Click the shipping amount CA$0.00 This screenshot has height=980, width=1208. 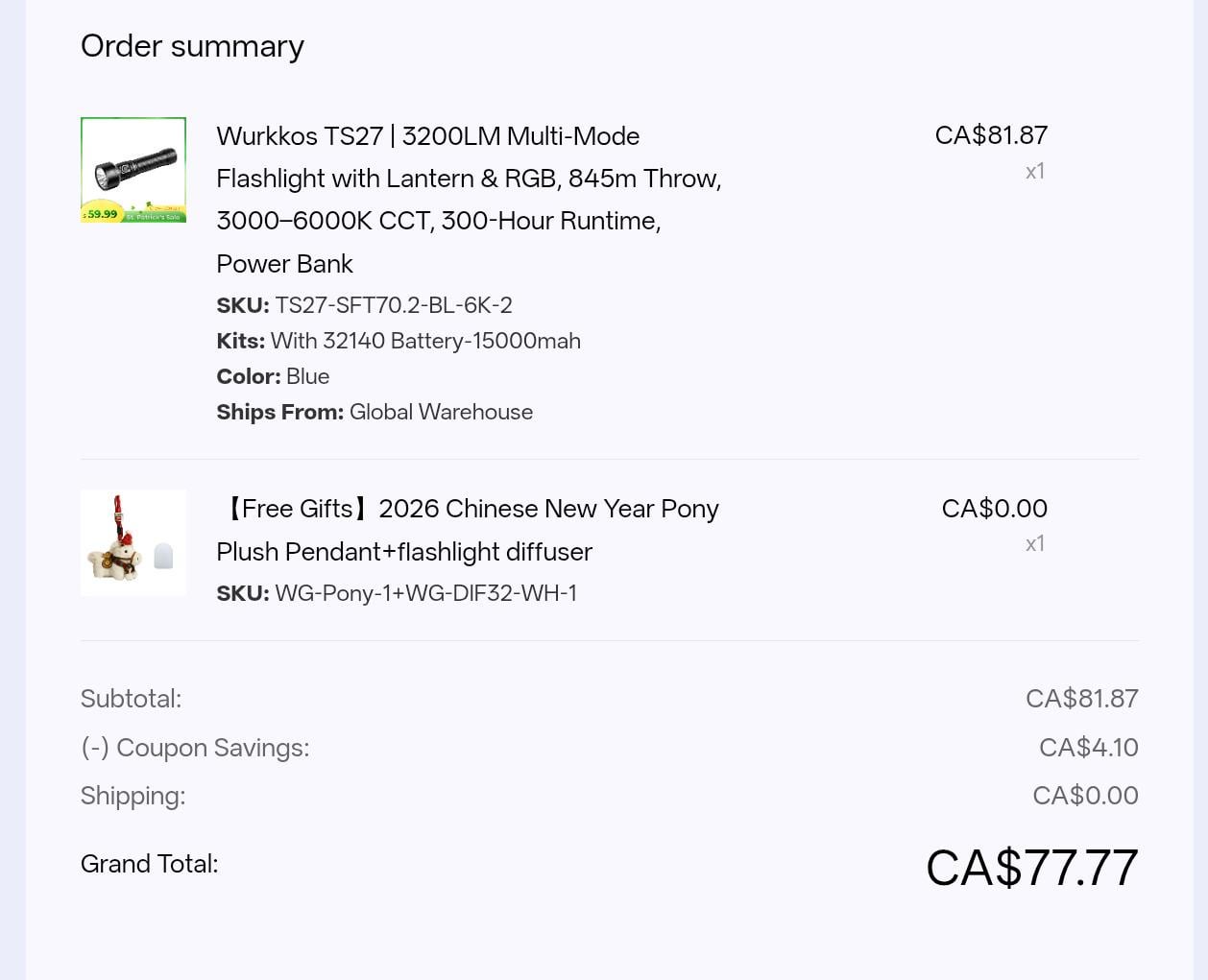(1085, 796)
